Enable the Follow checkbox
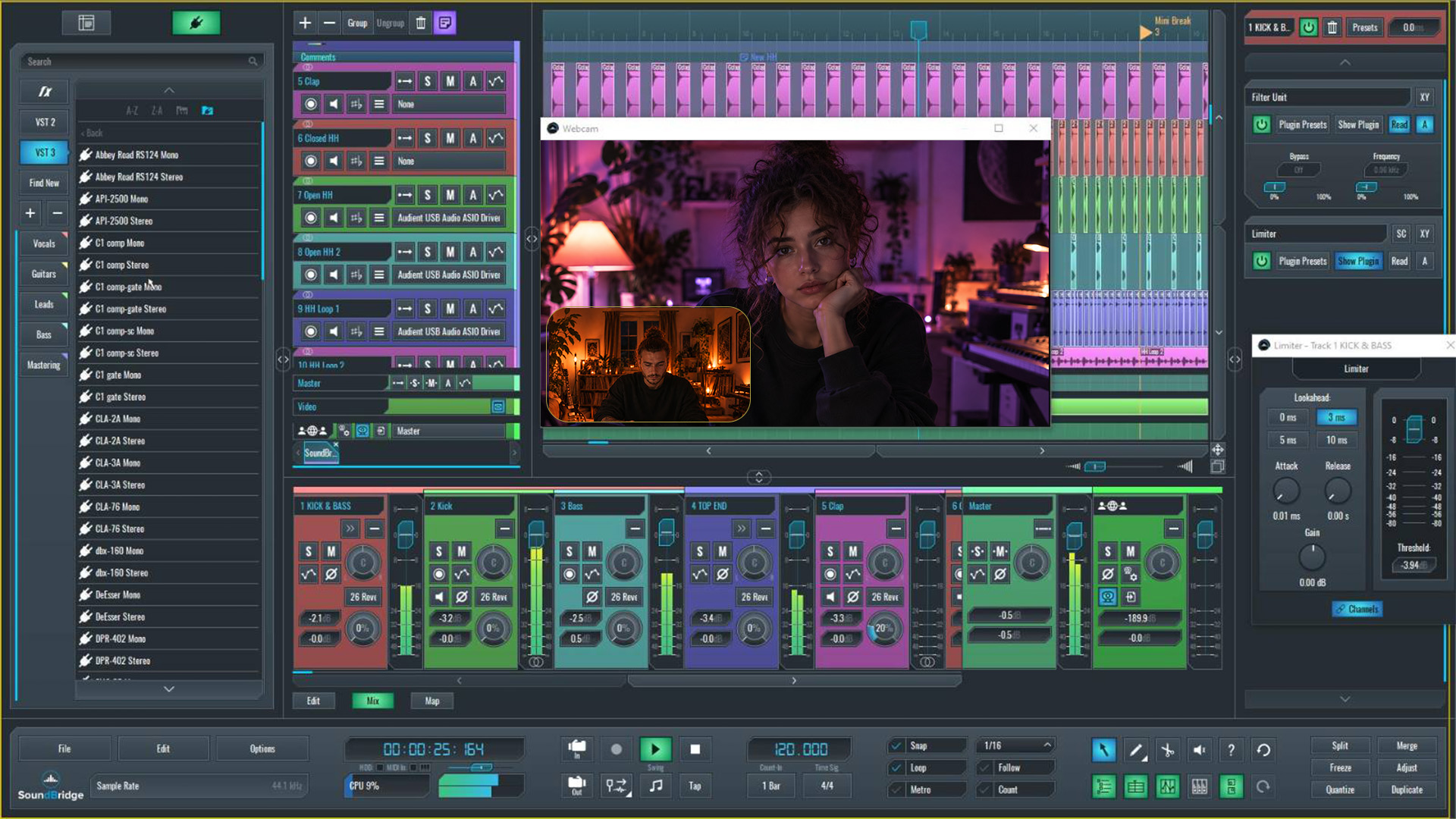The height and width of the screenshot is (819, 1456). (985, 768)
